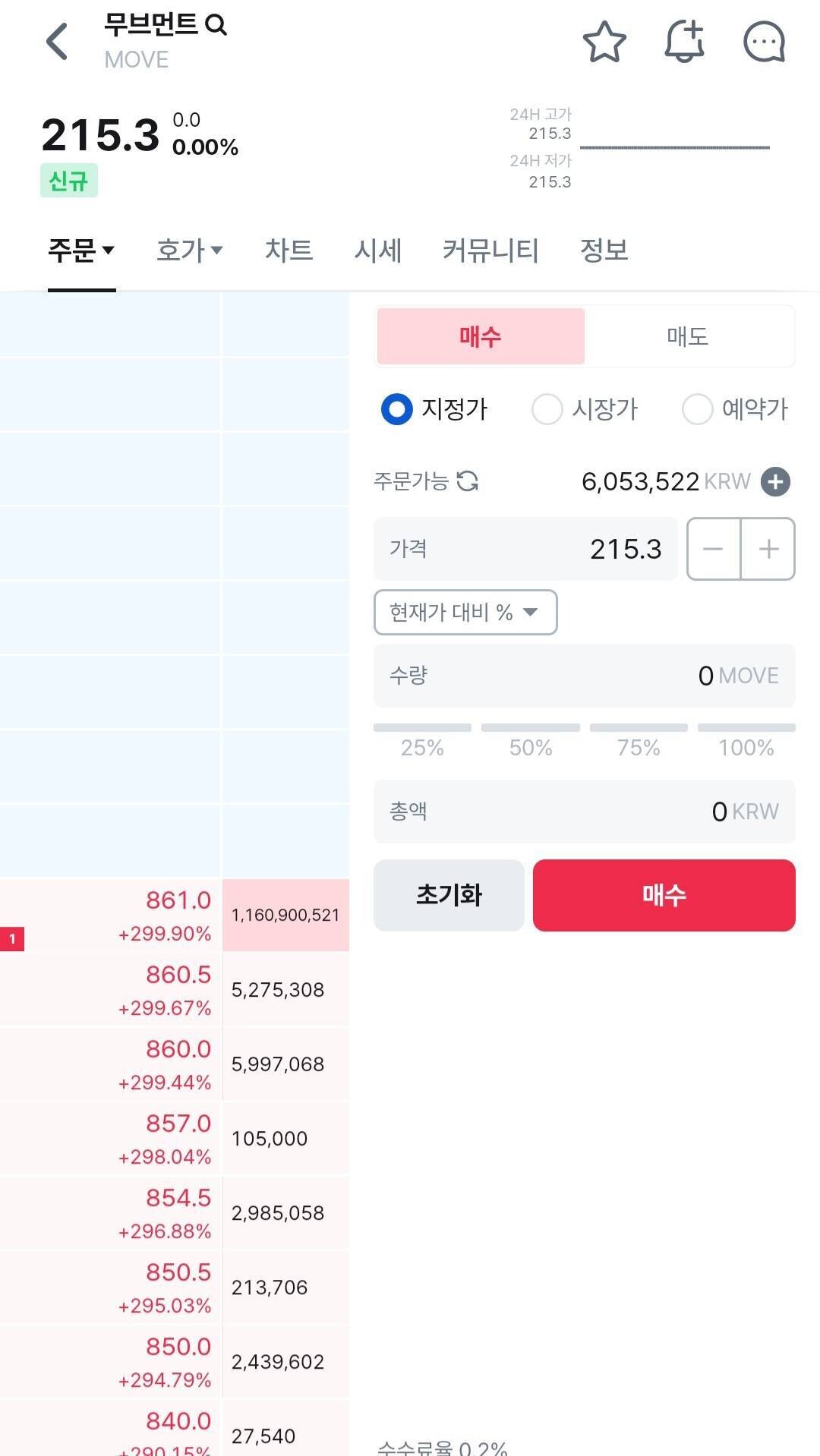Open the 커뮤니티 tab
Screen dimensions: 820x1456
pos(491,251)
